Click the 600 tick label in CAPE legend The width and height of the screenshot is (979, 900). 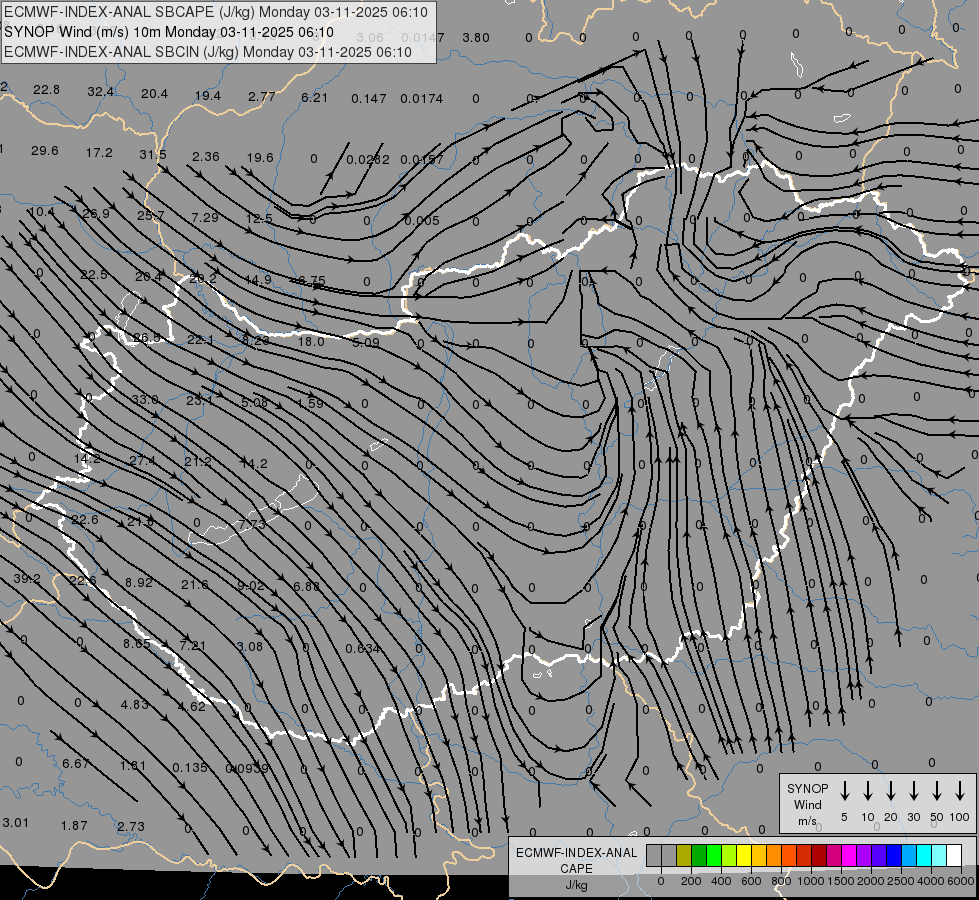click(x=751, y=881)
